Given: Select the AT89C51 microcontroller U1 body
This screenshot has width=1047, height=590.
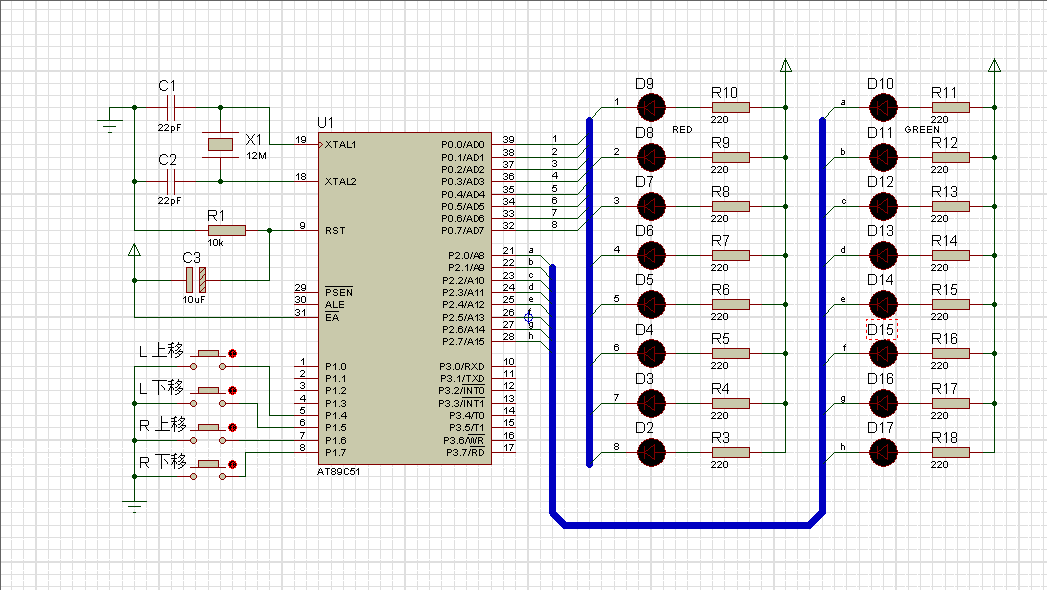Looking at the screenshot, I should 405,298.
